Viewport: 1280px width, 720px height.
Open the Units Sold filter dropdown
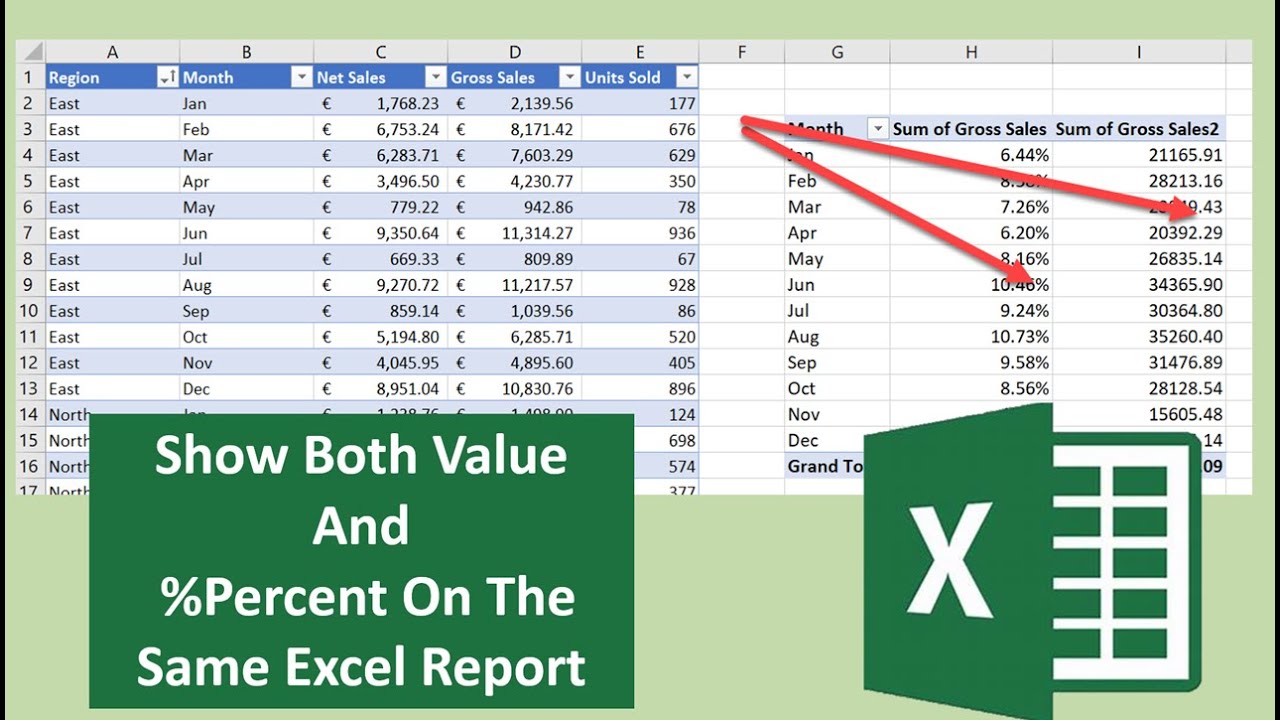pos(686,77)
